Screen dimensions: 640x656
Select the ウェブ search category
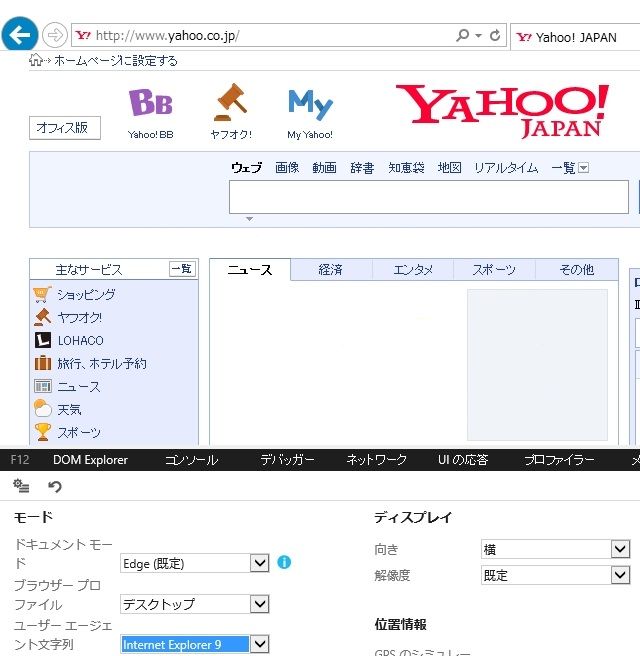pos(247,168)
